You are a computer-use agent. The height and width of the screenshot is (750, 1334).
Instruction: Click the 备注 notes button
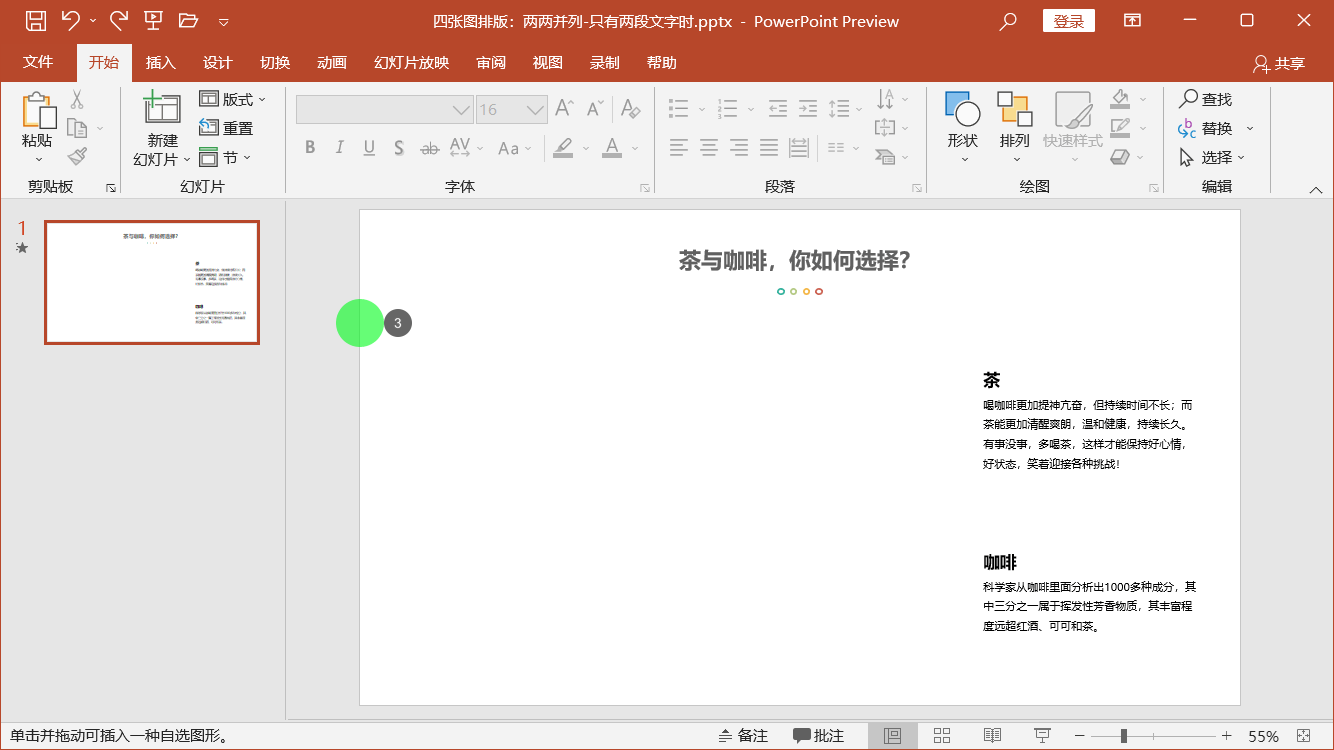click(743, 736)
